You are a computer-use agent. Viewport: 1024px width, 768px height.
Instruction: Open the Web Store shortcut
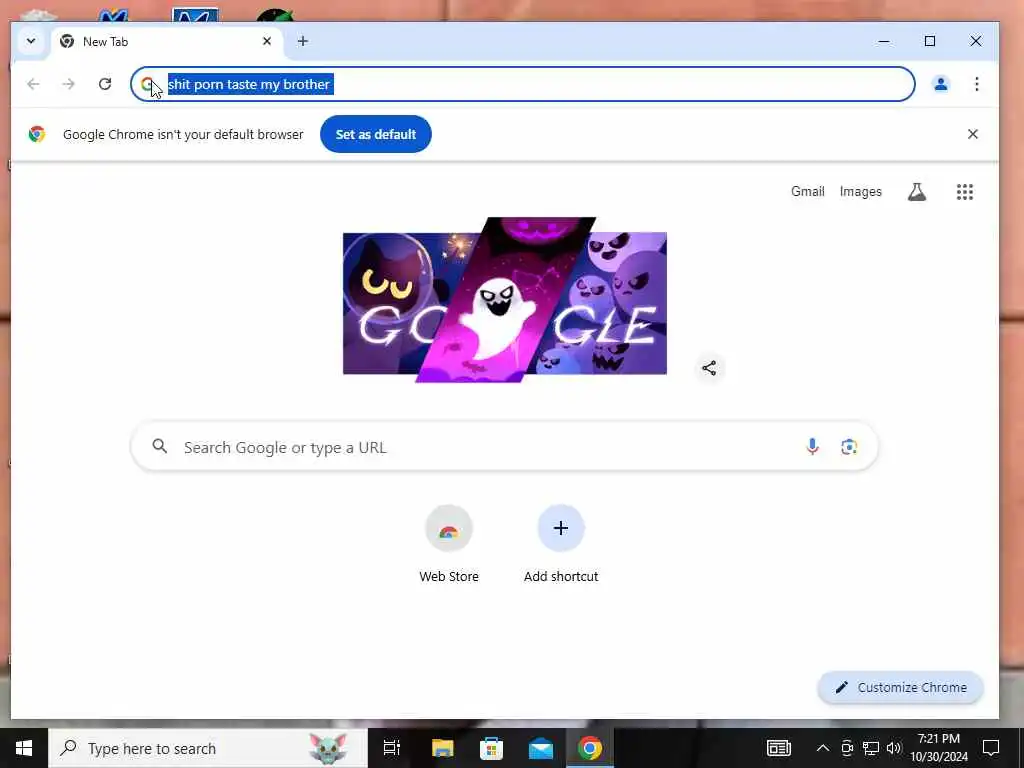point(449,543)
